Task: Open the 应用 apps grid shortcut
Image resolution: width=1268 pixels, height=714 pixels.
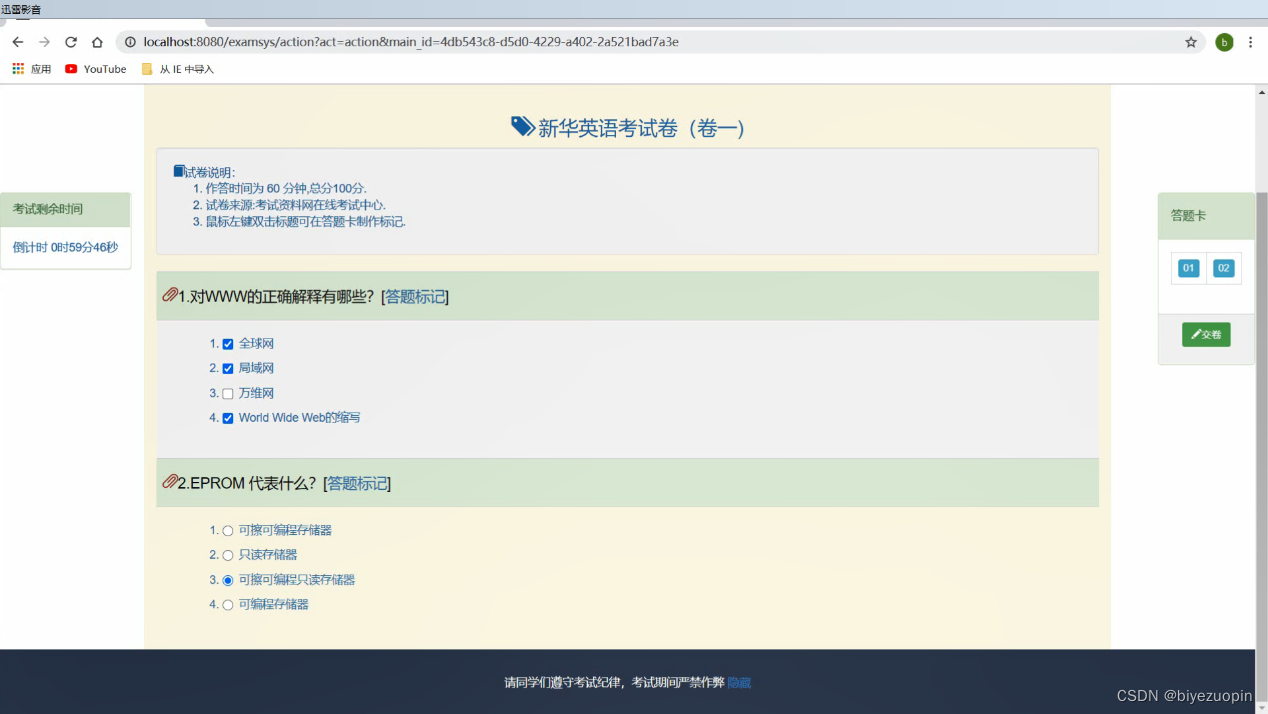Action: [31, 69]
